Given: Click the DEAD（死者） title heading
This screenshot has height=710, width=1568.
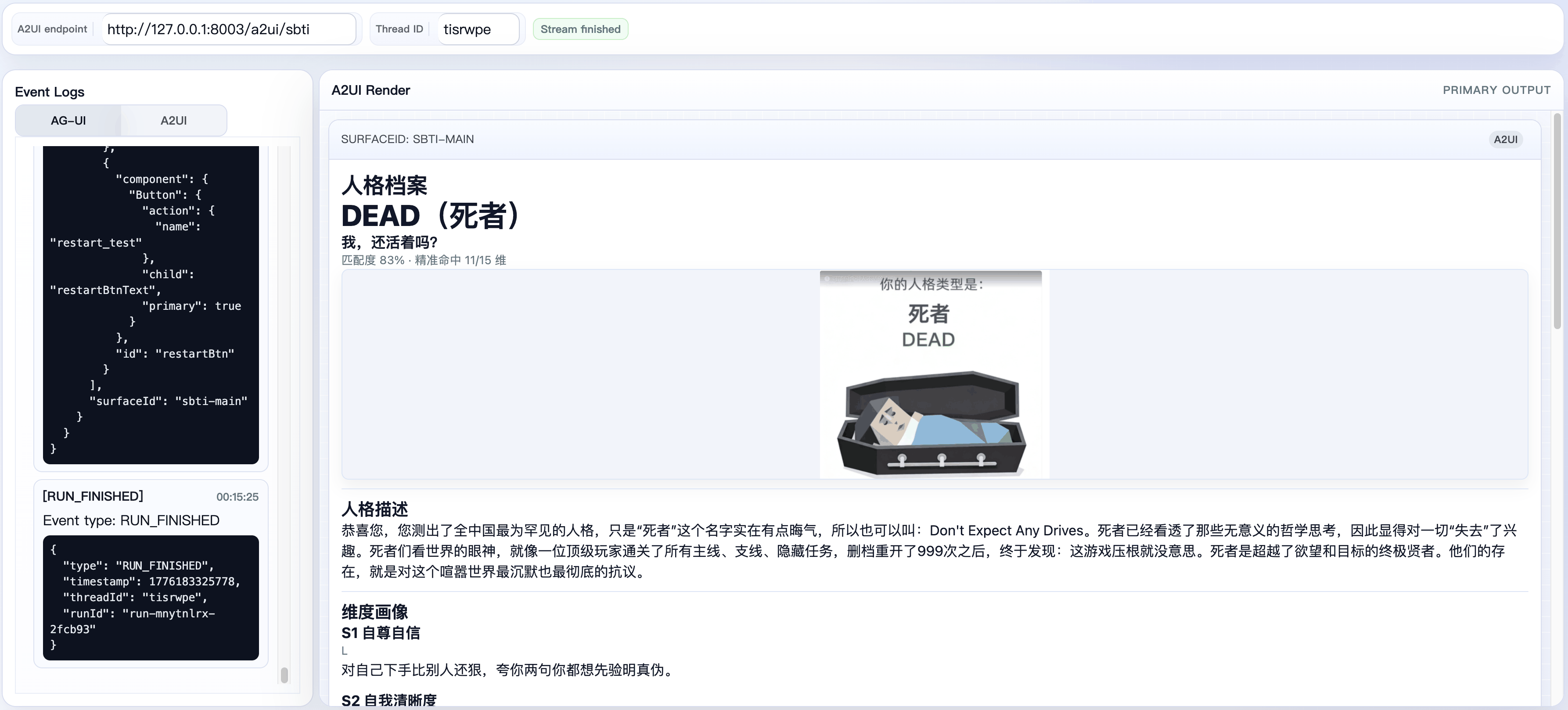Looking at the screenshot, I should [431, 215].
